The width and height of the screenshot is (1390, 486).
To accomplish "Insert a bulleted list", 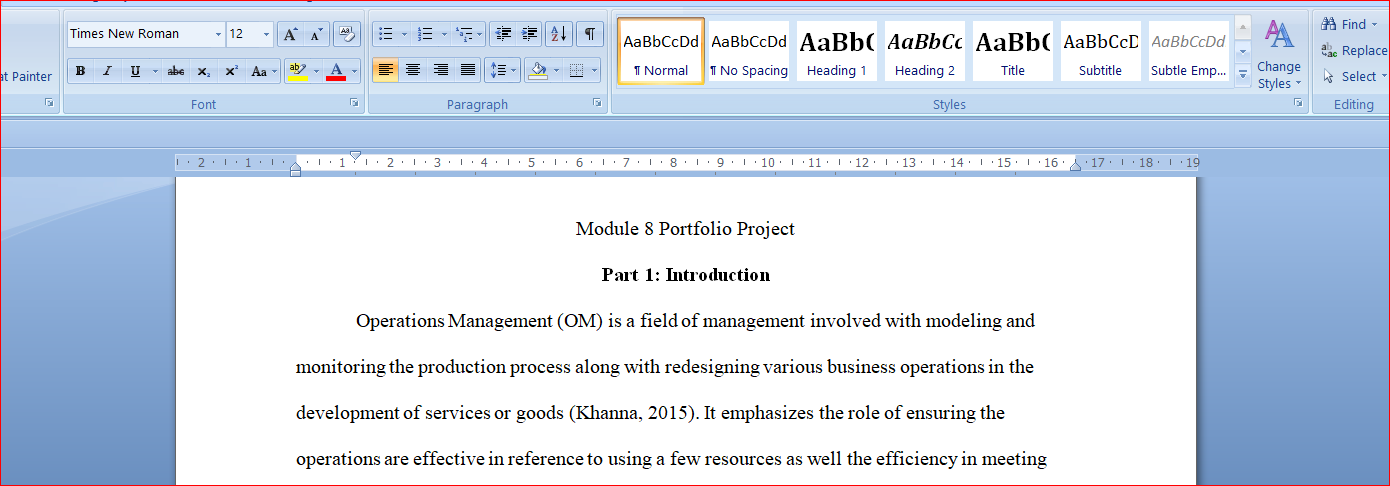I will (386, 34).
